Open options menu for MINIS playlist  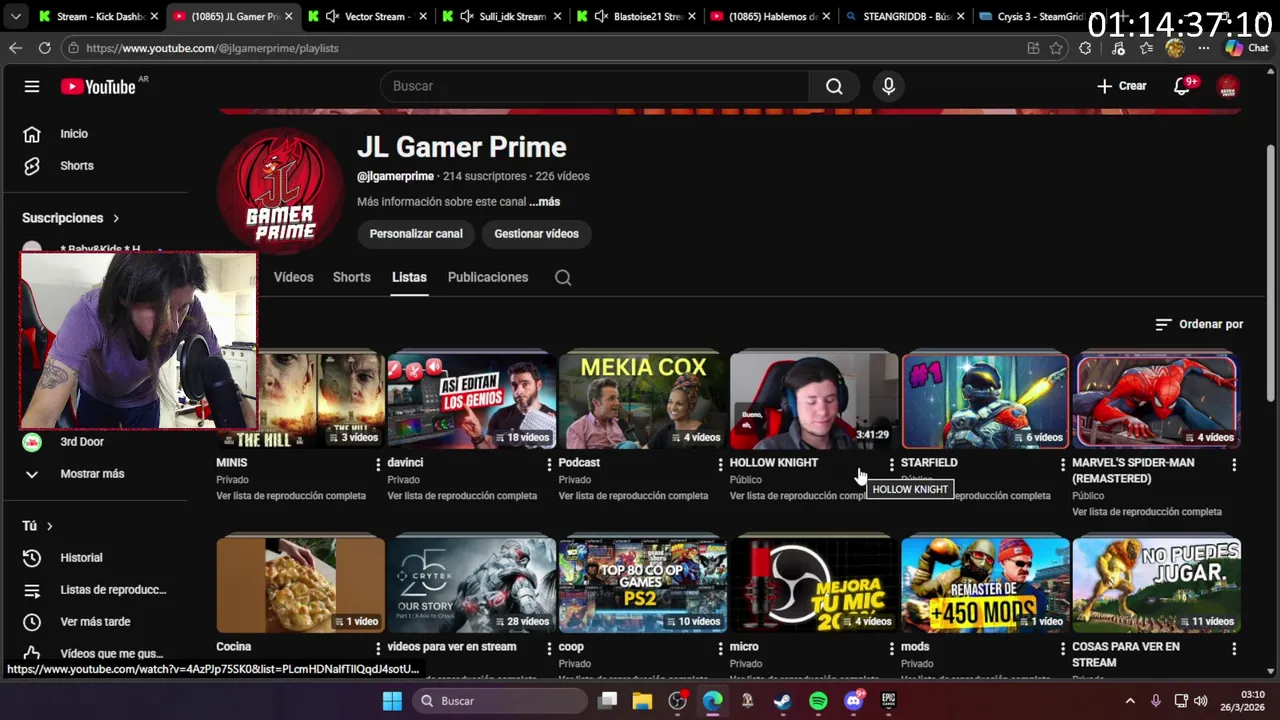(378, 464)
